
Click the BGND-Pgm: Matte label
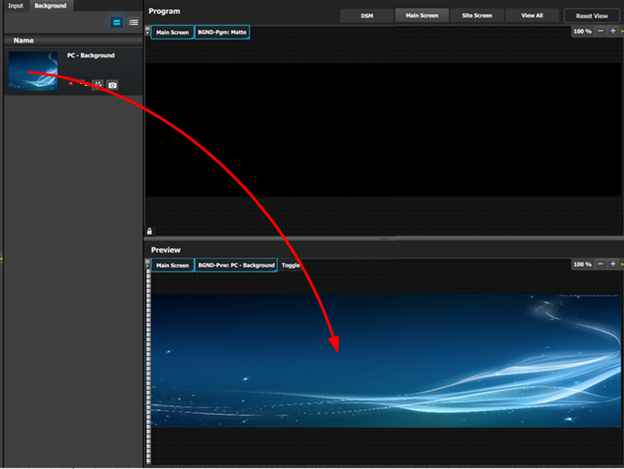(x=222, y=32)
